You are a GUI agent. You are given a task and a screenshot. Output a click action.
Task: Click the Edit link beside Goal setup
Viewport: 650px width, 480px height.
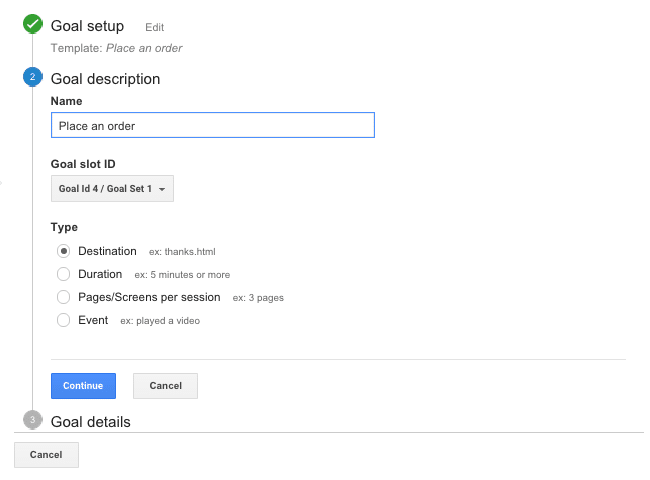[155, 27]
